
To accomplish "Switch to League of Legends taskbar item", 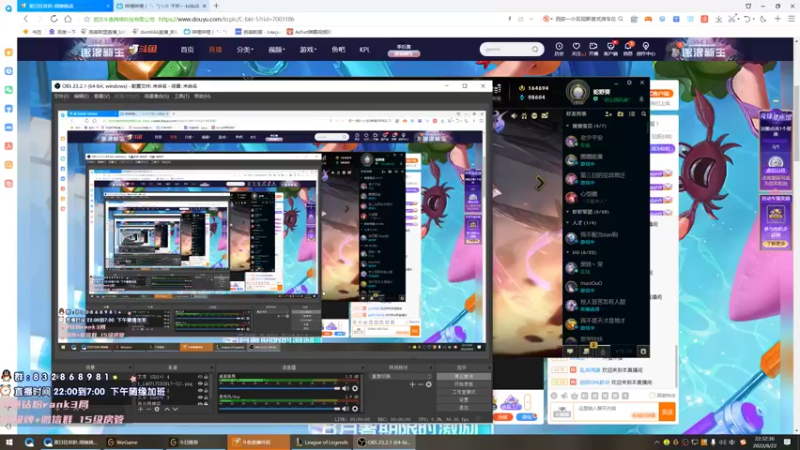I will (x=322, y=442).
